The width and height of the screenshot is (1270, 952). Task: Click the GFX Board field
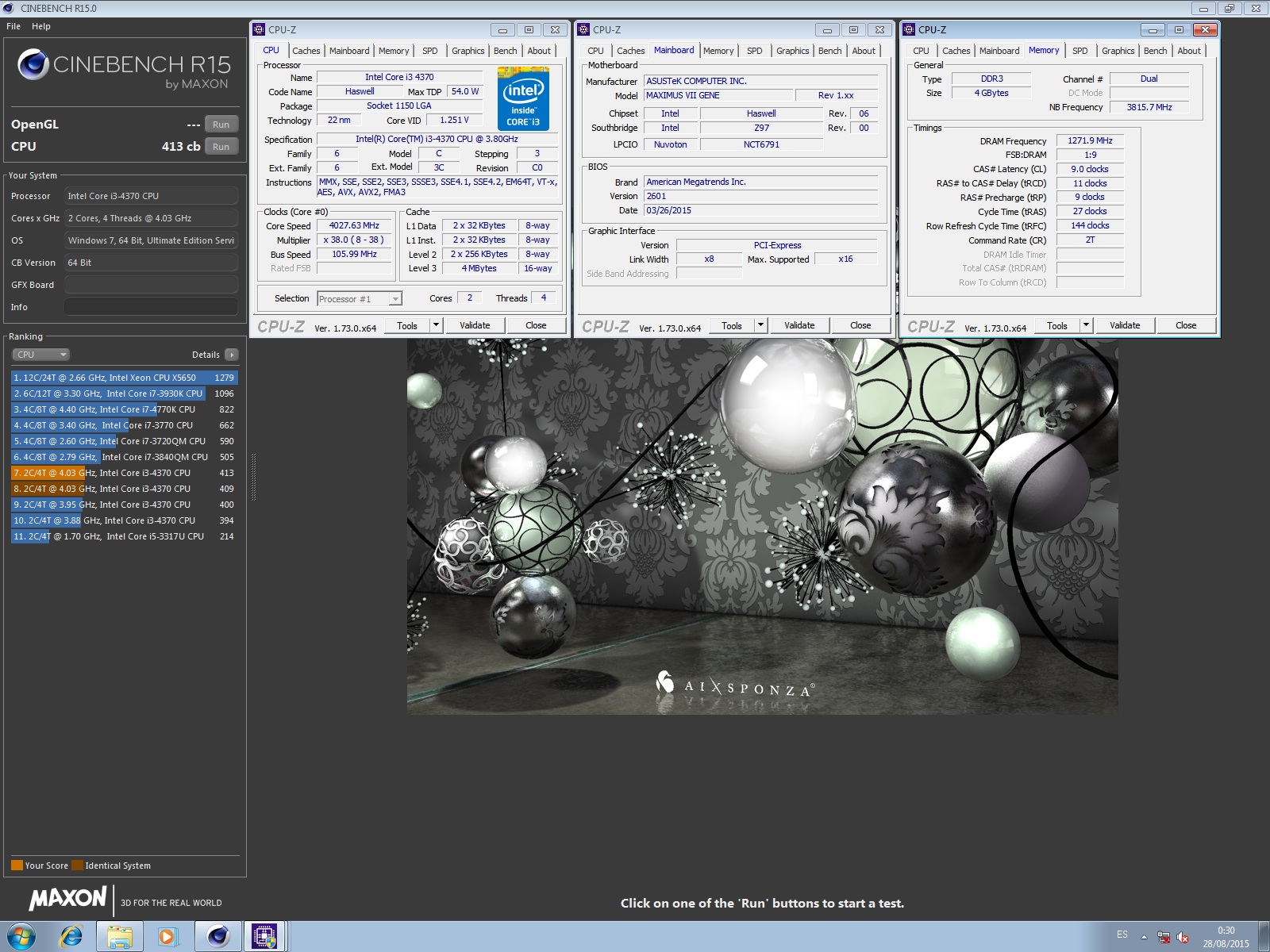151,285
